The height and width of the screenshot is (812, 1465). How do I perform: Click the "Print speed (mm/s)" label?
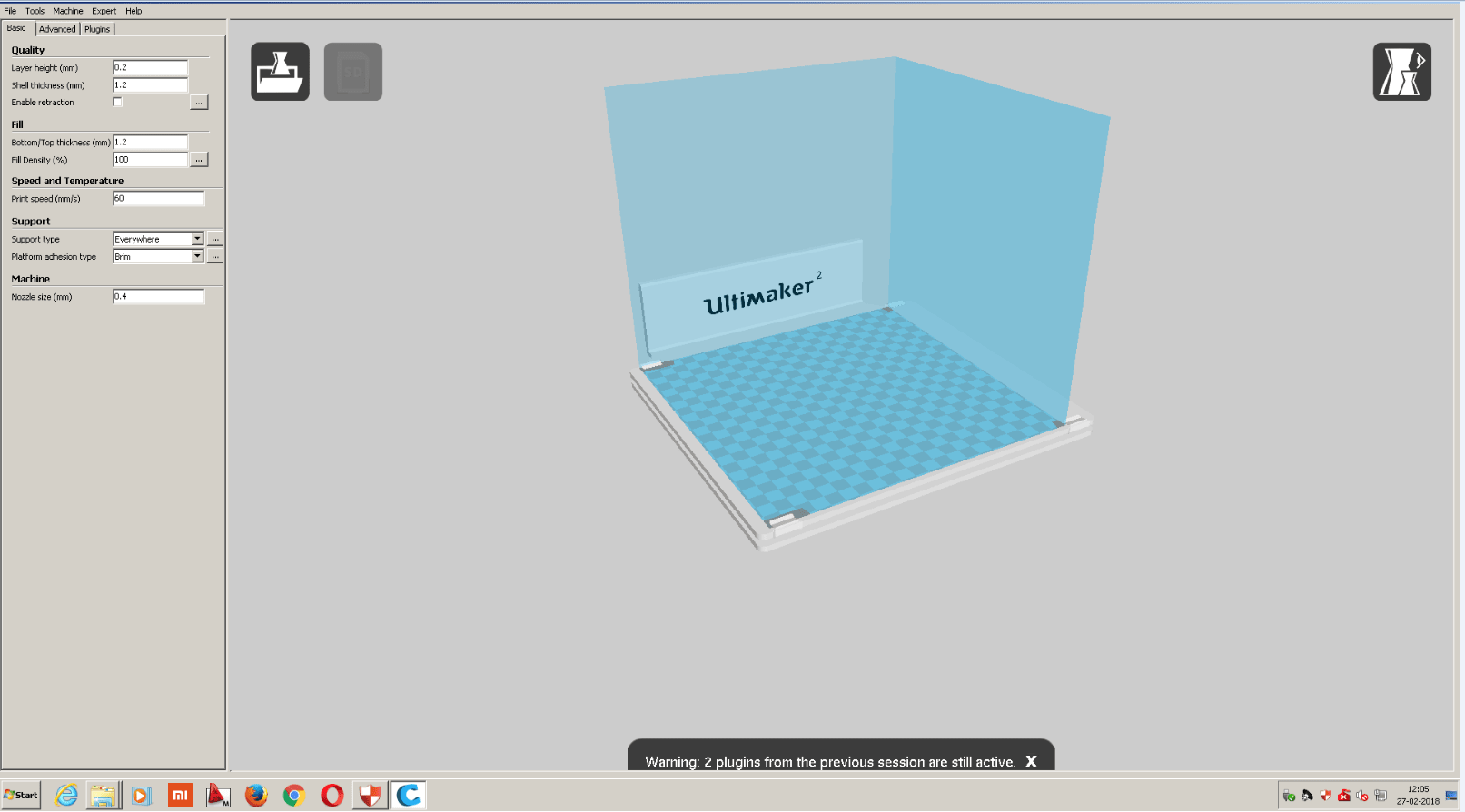(45, 199)
